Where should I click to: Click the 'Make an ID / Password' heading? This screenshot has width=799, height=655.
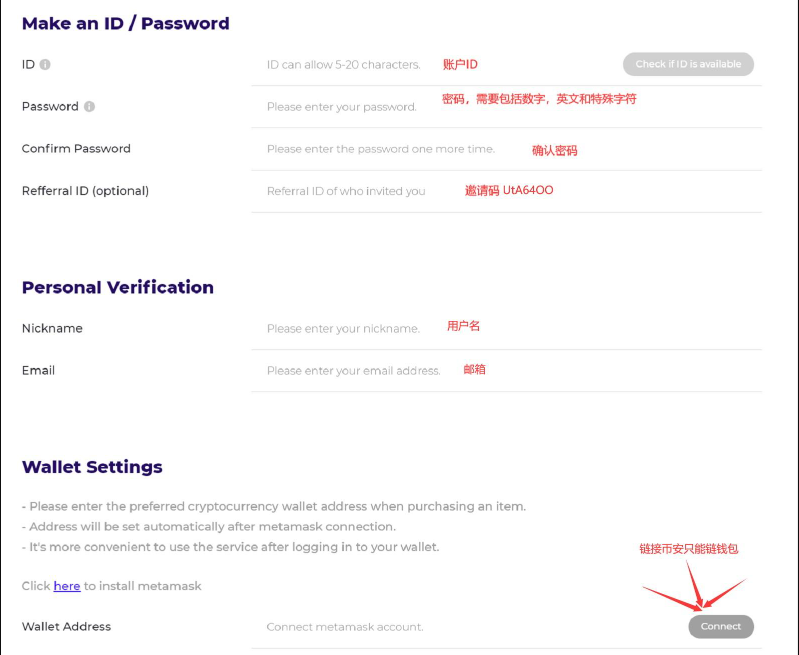point(125,23)
